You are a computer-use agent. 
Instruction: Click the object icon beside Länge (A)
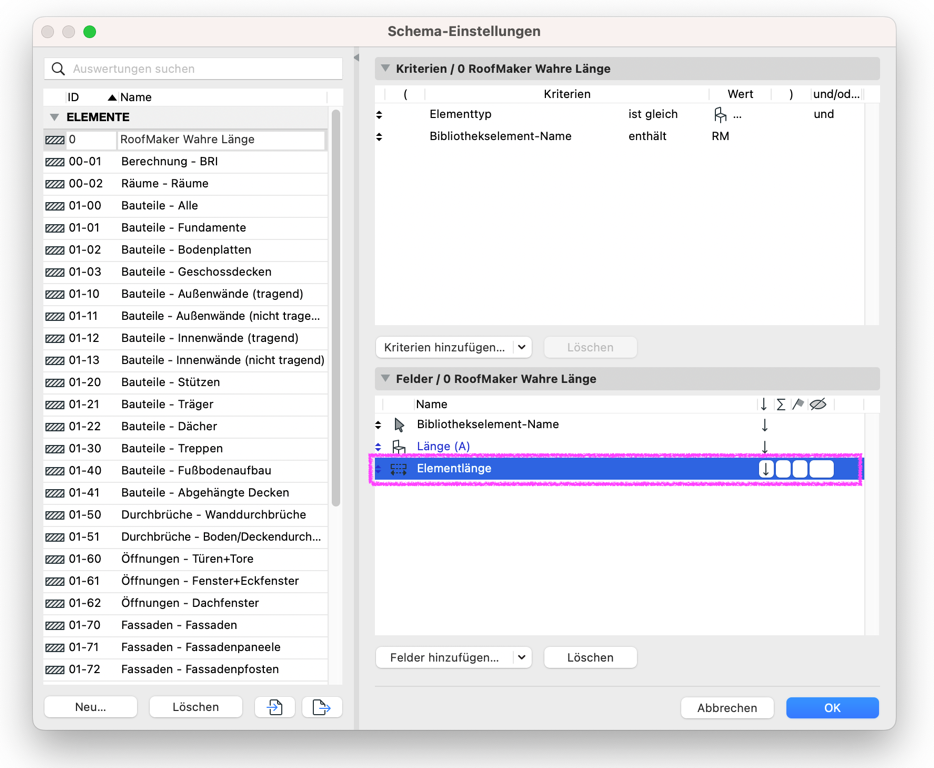(398, 447)
